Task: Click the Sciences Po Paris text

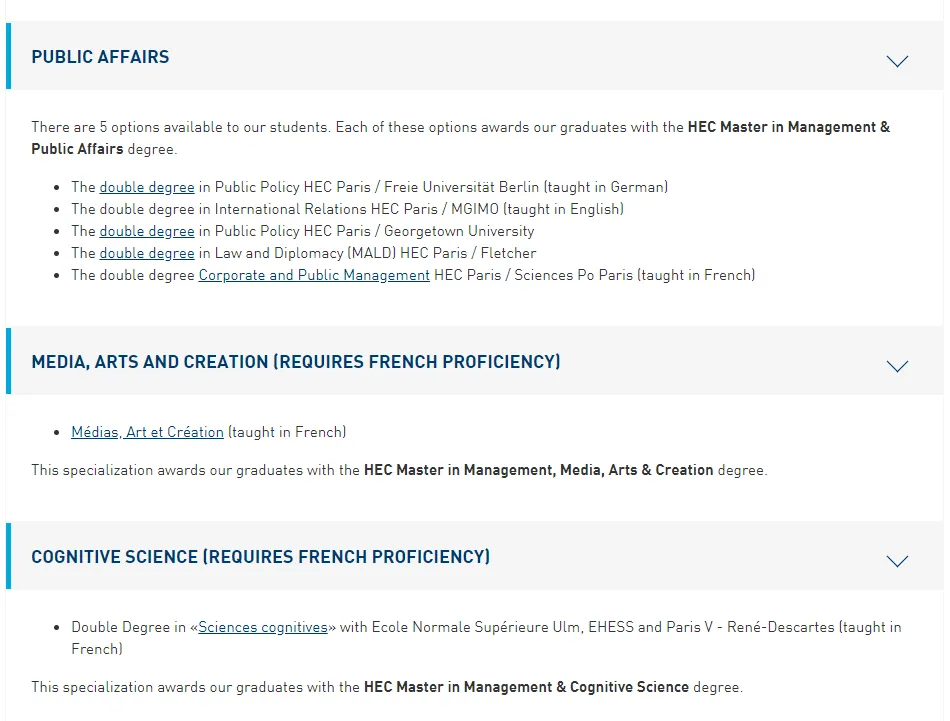Action: point(573,275)
